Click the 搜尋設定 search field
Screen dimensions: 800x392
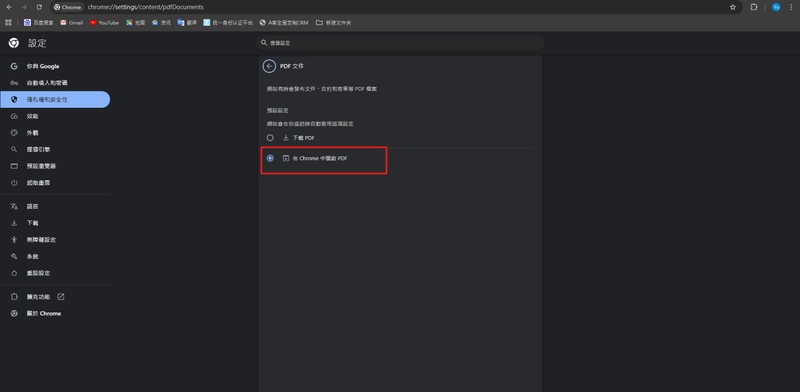coord(400,43)
